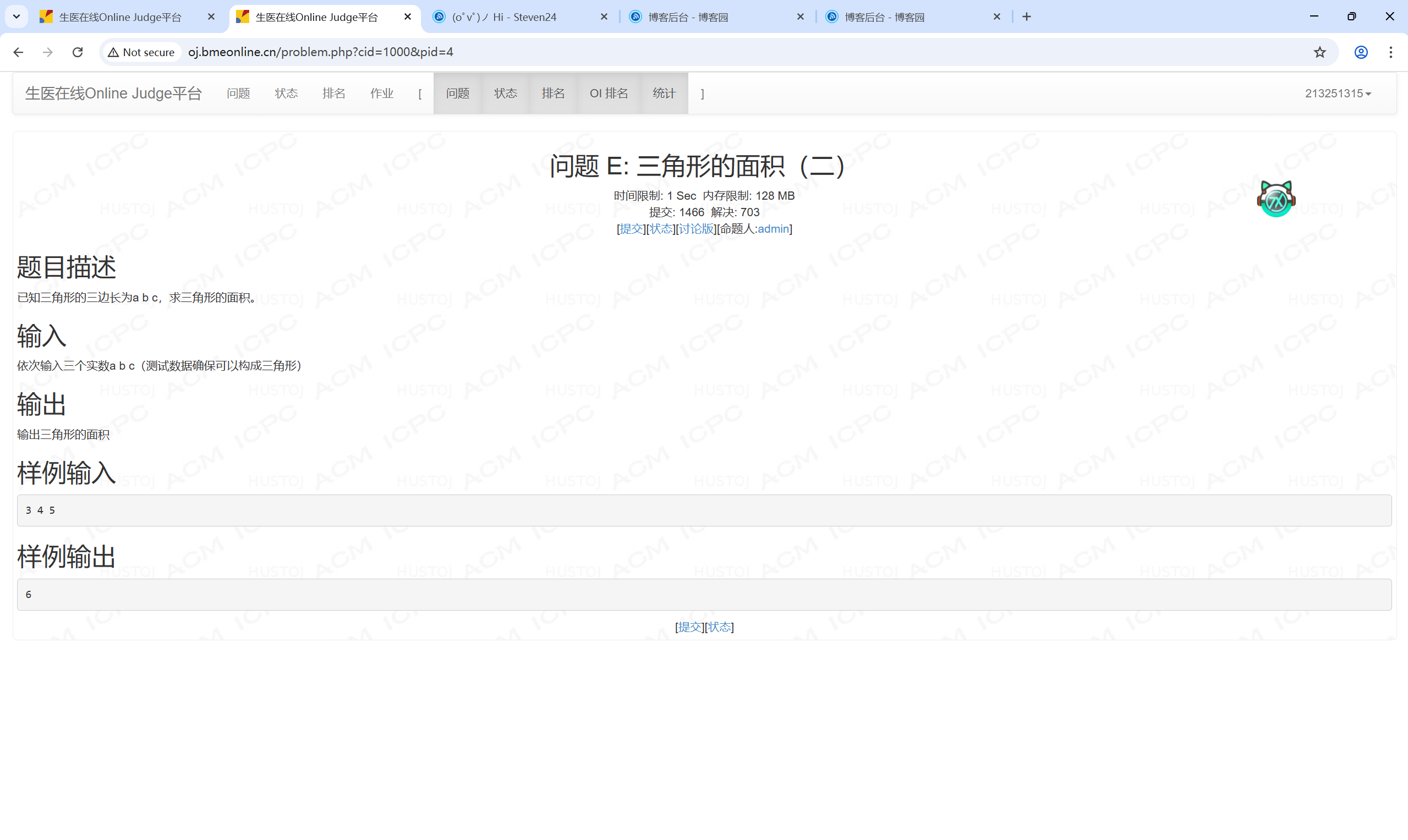The height and width of the screenshot is (840, 1408).
Task: Open the Chrome three-dot menu
Action: pos(1391,52)
